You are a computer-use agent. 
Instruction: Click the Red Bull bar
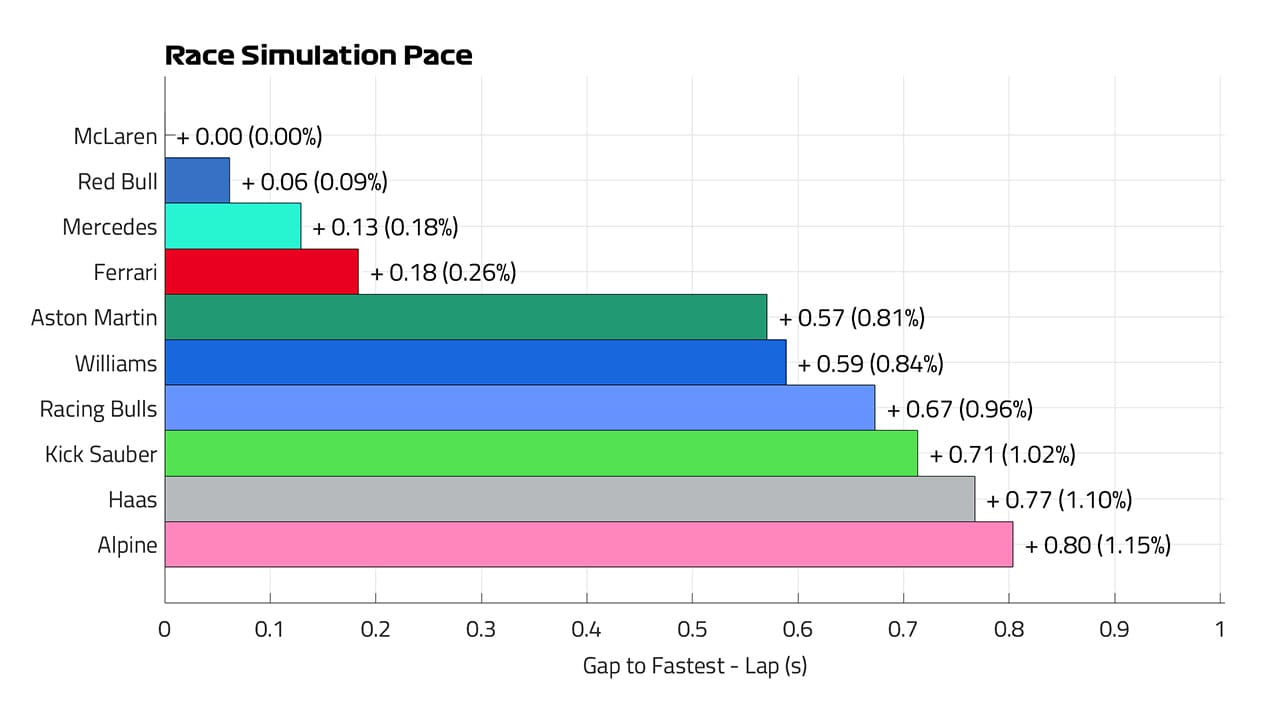[x=197, y=181]
